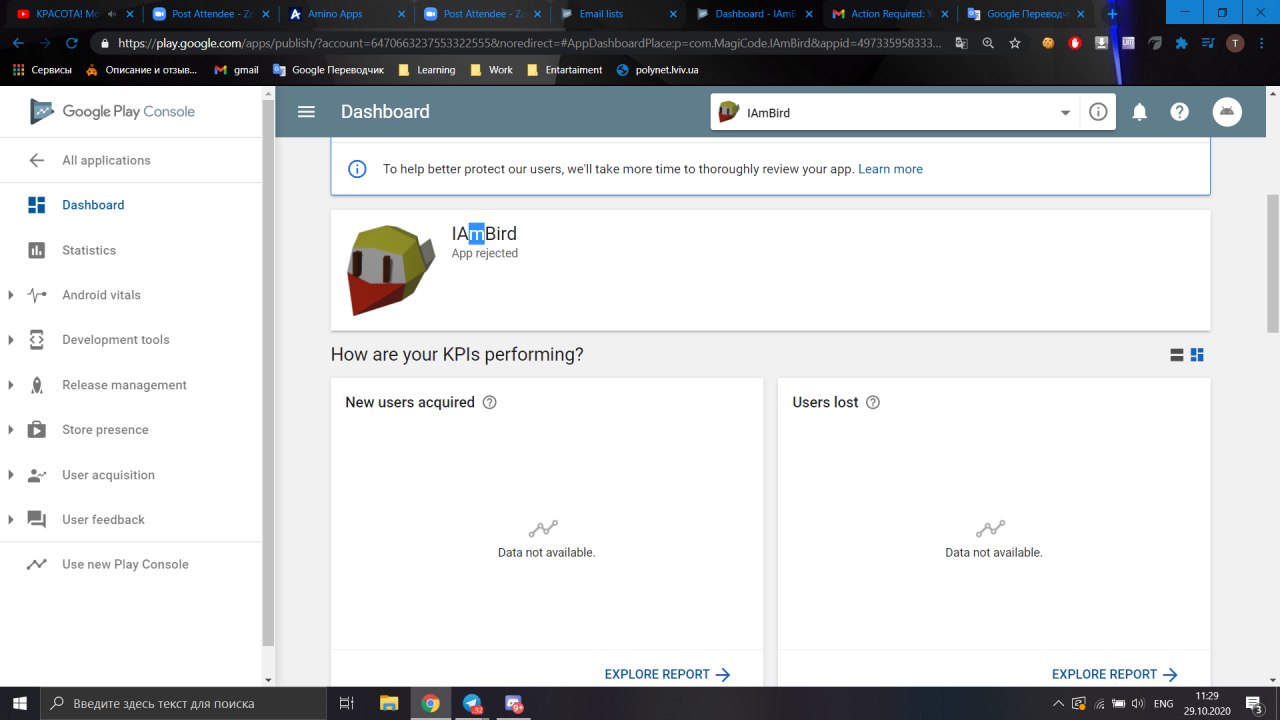The height and width of the screenshot is (720, 1280).
Task: Explore report for New users acquired
Action: coord(668,674)
